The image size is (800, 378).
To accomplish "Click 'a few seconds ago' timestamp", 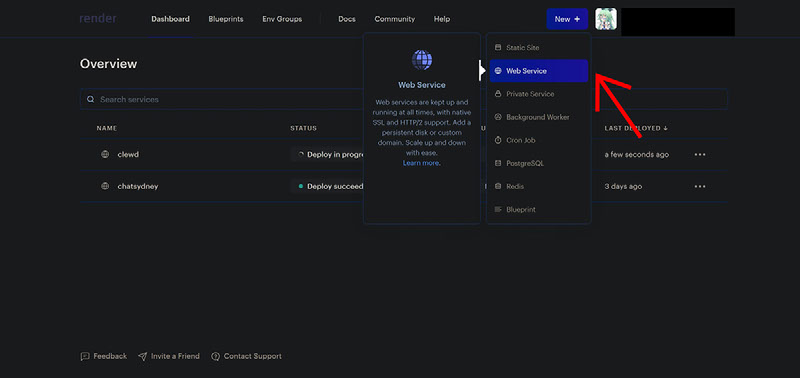I will [637, 155].
